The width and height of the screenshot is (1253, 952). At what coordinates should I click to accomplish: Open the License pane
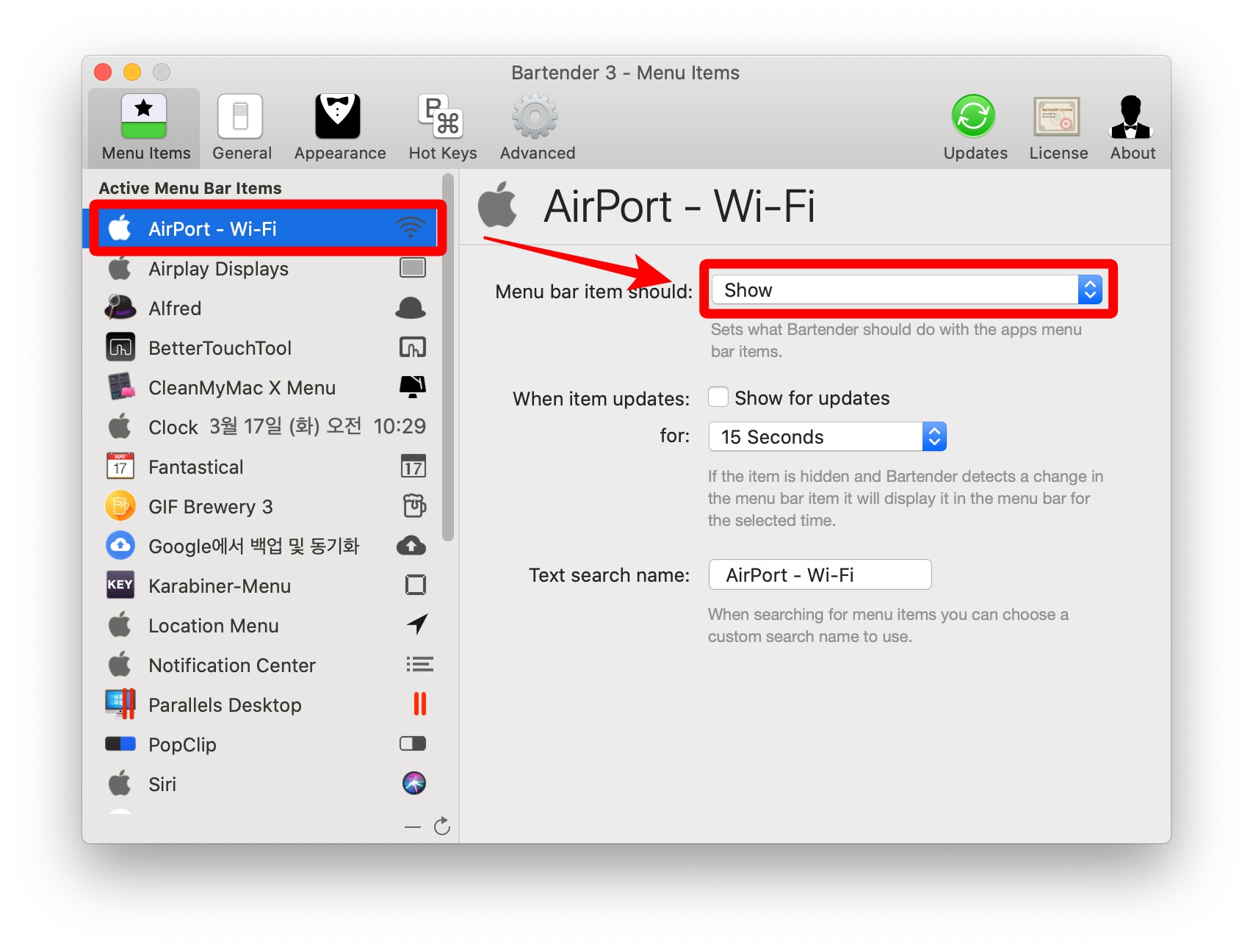(x=1058, y=128)
